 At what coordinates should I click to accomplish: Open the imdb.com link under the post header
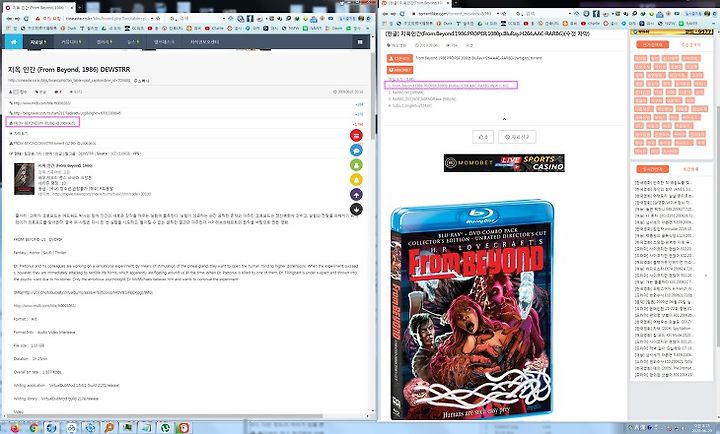click(42, 103)
